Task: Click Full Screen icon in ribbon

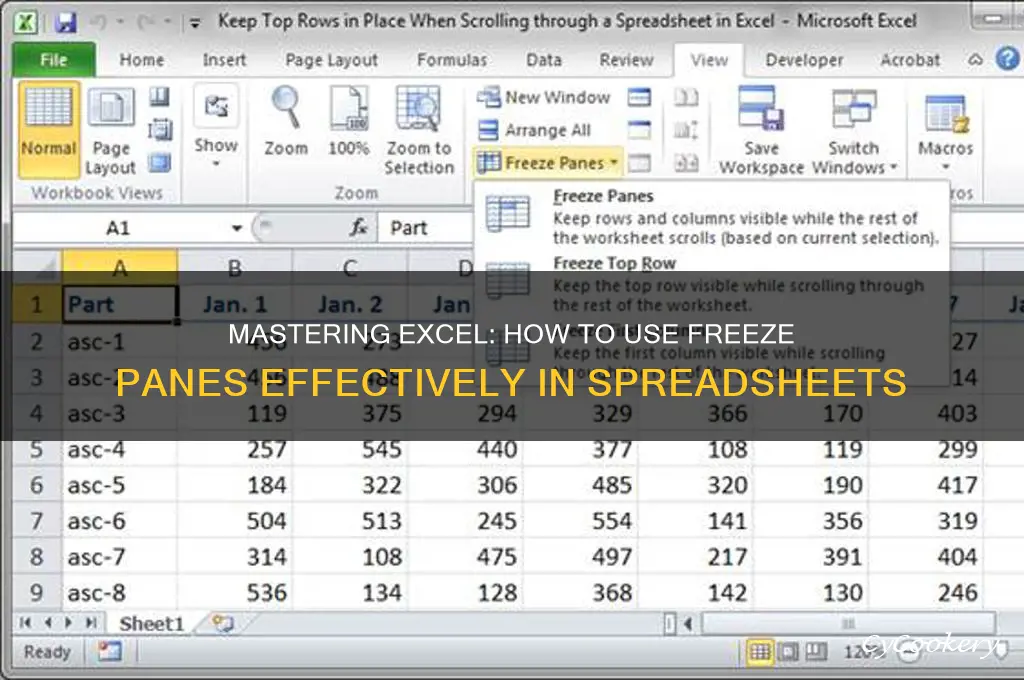Action: 159,163
